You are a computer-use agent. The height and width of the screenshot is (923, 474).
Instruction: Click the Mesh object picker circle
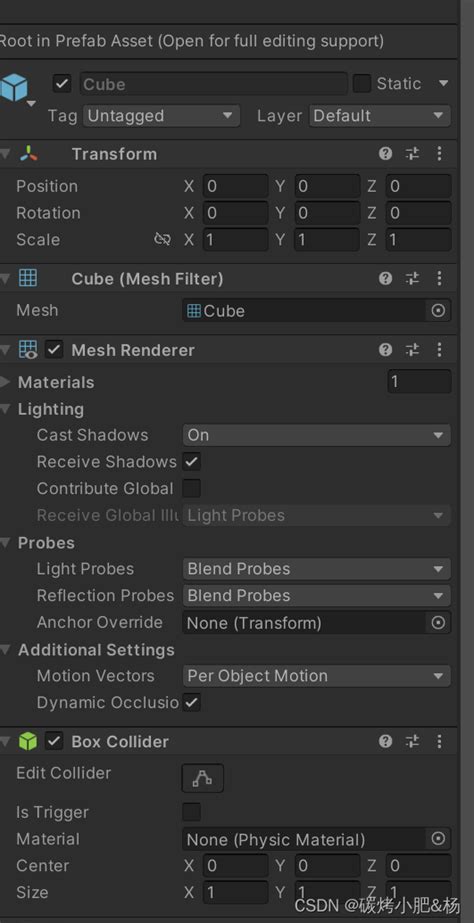438,311
